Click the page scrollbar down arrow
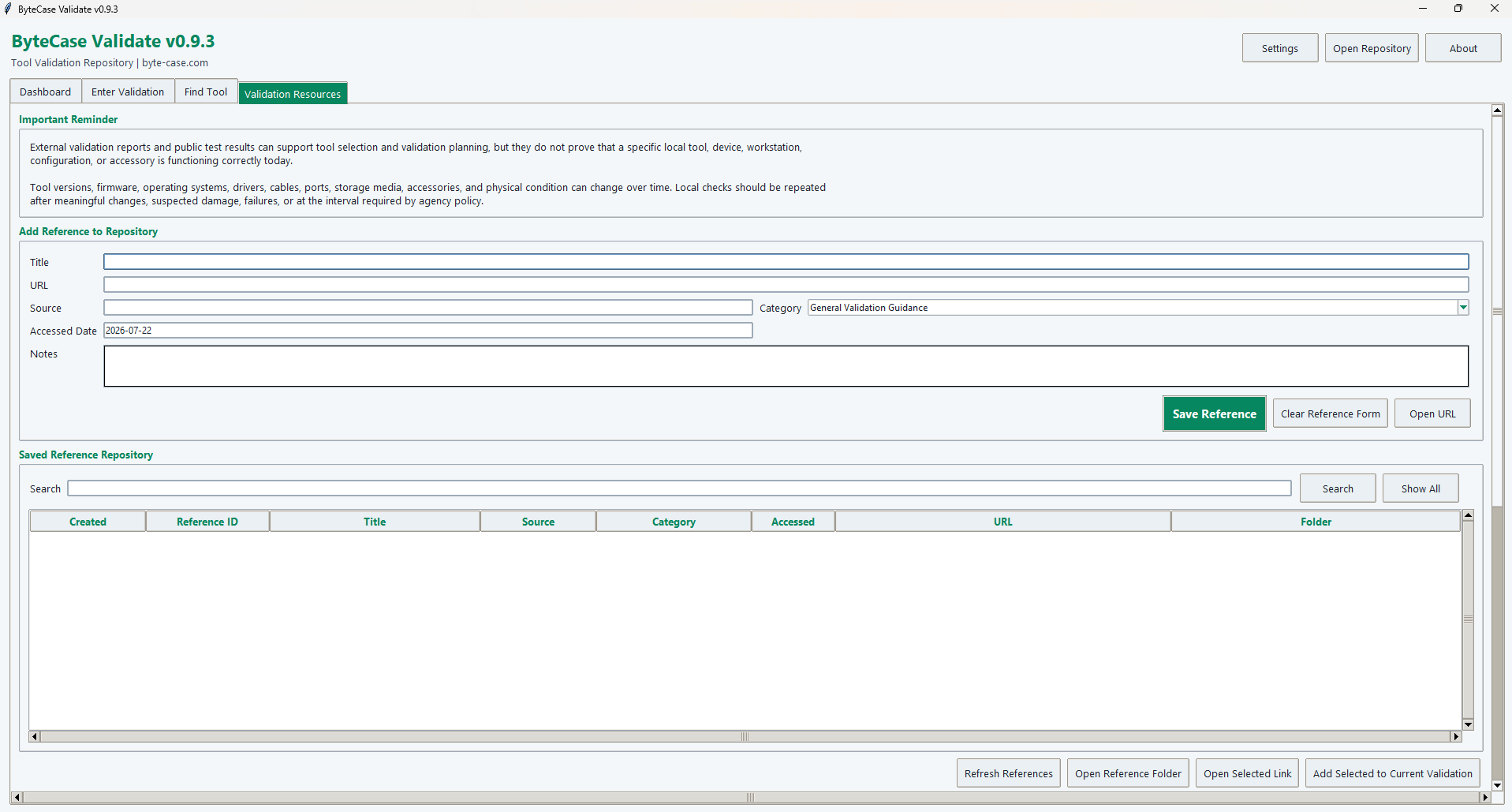 pyautogui.click(x=1497, y=785)
